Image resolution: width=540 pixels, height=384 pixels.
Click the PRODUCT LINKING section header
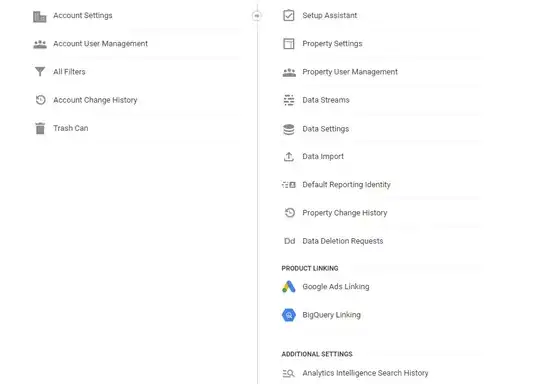(310, 268)
